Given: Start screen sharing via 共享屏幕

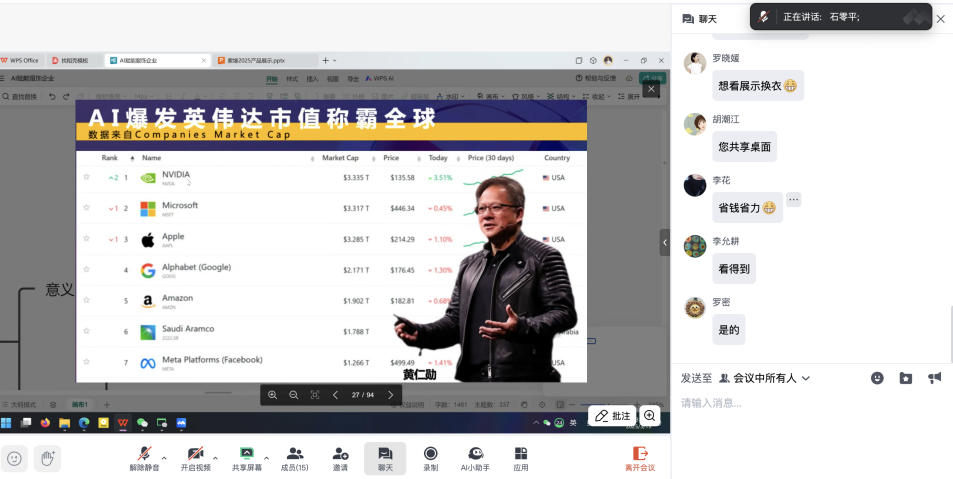Looking at the screenshot, I should pyautogui.click(x=247, y=458).
